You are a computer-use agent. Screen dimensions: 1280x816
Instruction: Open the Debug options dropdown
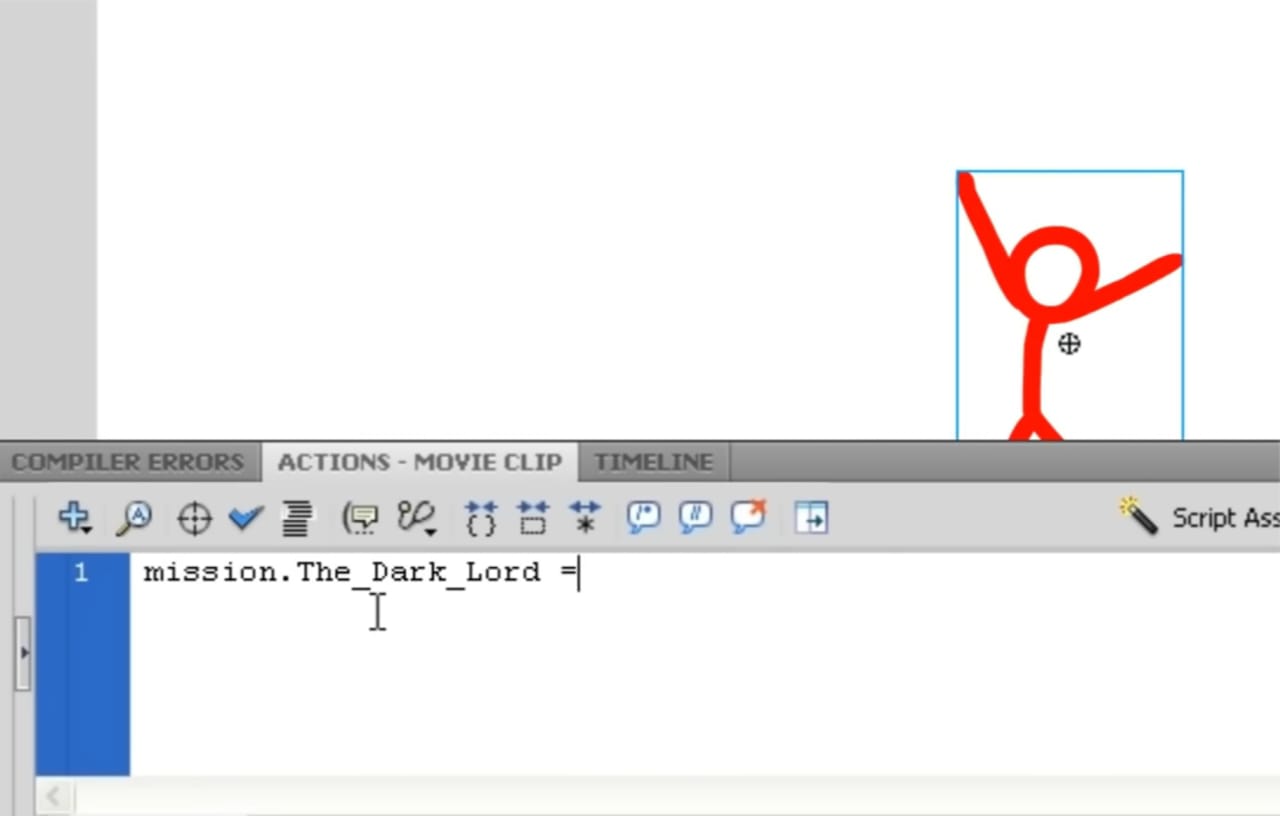(416, 518)
